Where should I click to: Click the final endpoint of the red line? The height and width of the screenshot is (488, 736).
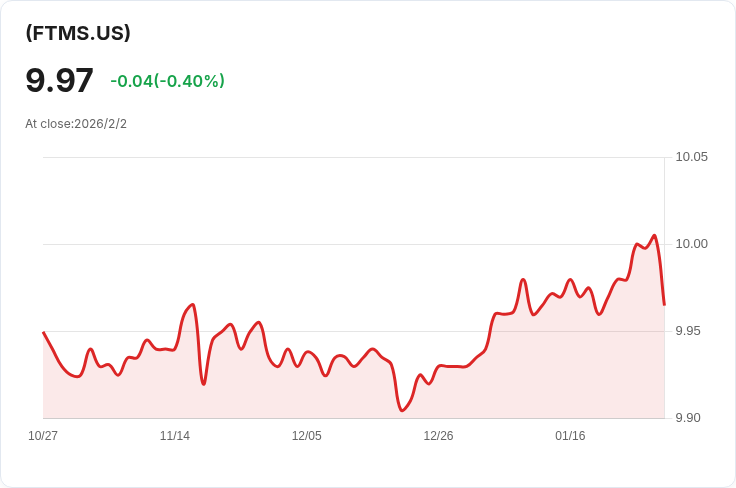(x=664, y=304)
